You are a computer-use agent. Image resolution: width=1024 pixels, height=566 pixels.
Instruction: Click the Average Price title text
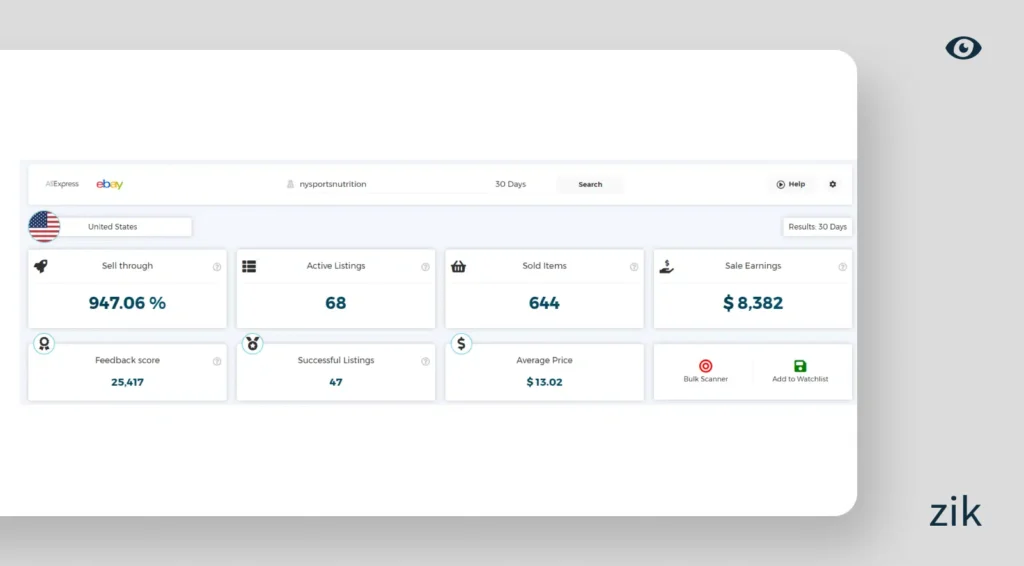click(544, 360)
